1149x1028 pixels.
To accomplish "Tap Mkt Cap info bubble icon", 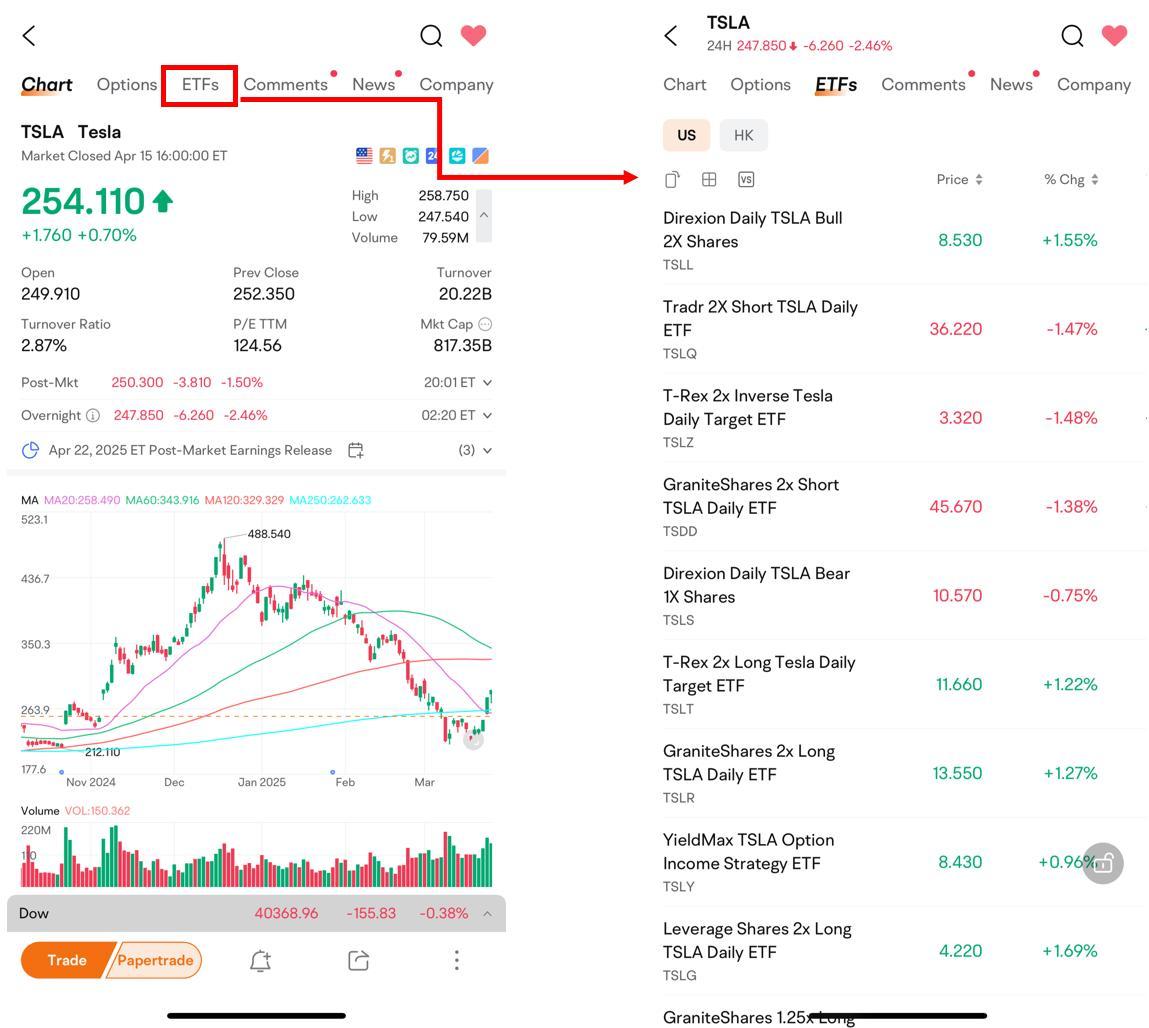I will click(485, 324).
